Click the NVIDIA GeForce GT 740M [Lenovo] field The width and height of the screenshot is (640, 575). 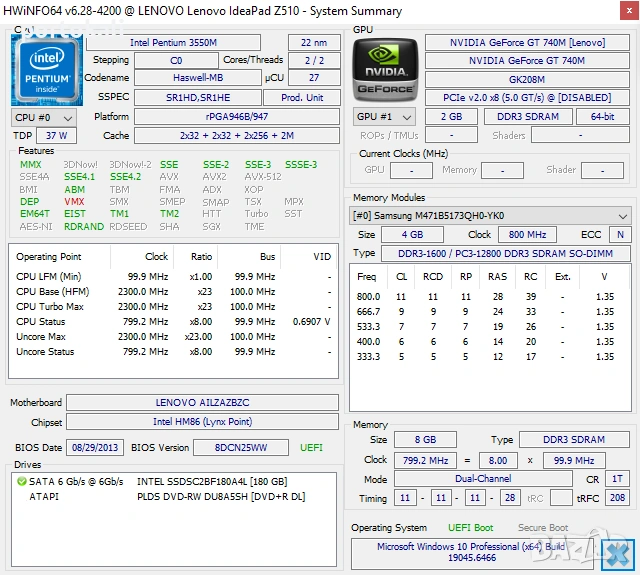pyautogui.click(x=528, y=42)
